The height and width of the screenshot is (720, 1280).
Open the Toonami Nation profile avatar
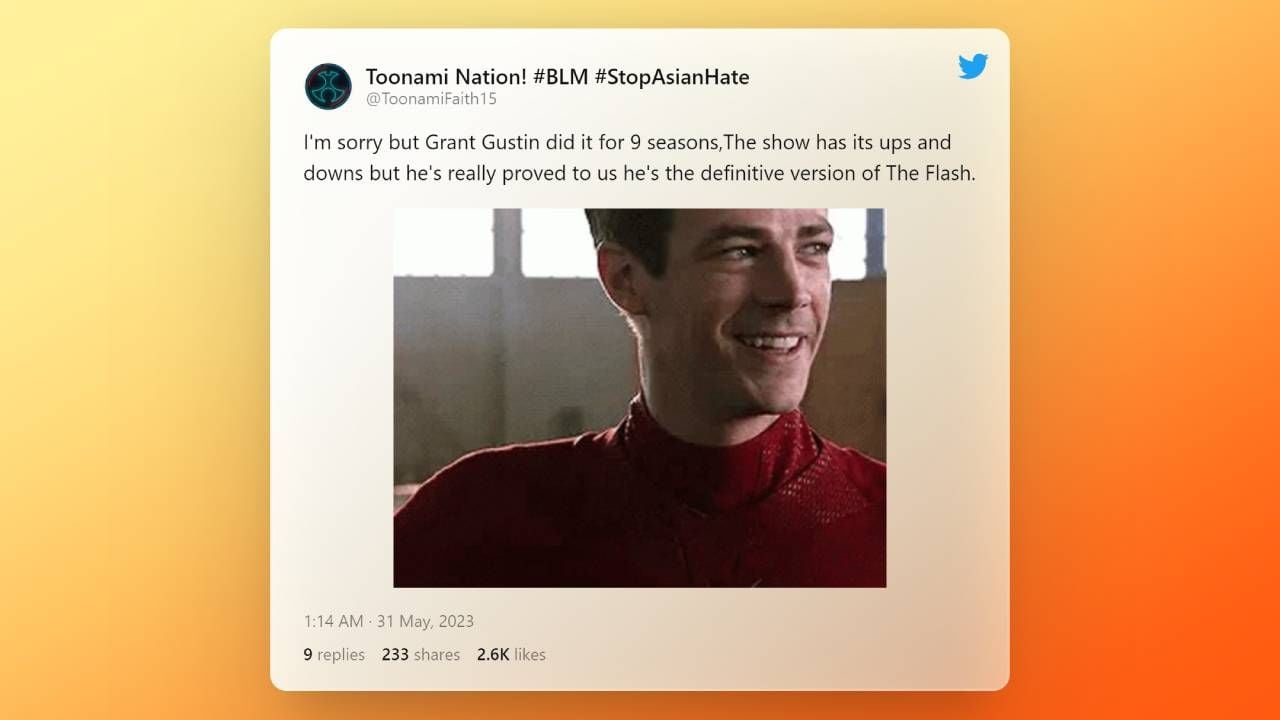pyautogui.click(x=328, y=86)
